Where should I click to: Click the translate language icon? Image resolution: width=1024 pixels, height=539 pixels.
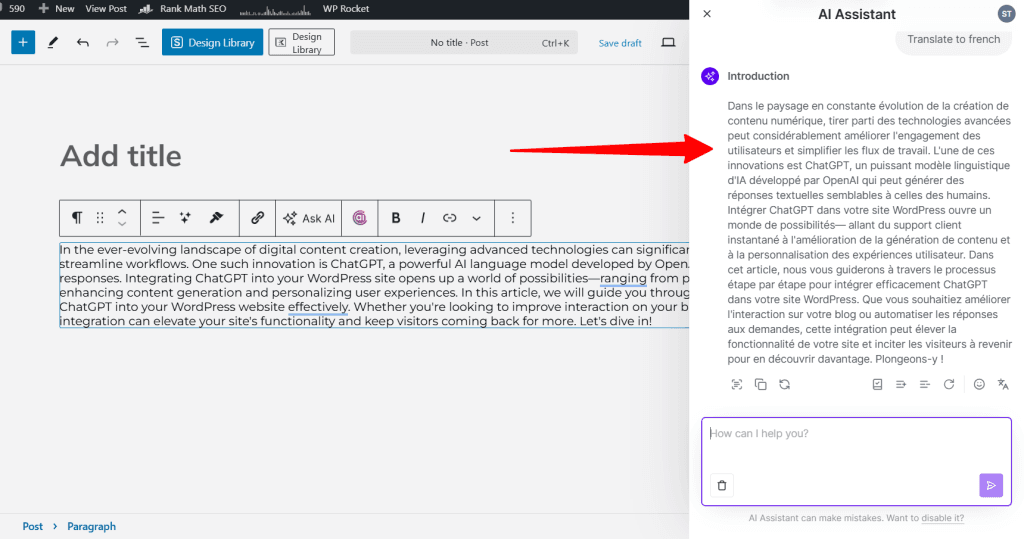pos(1003,385)
